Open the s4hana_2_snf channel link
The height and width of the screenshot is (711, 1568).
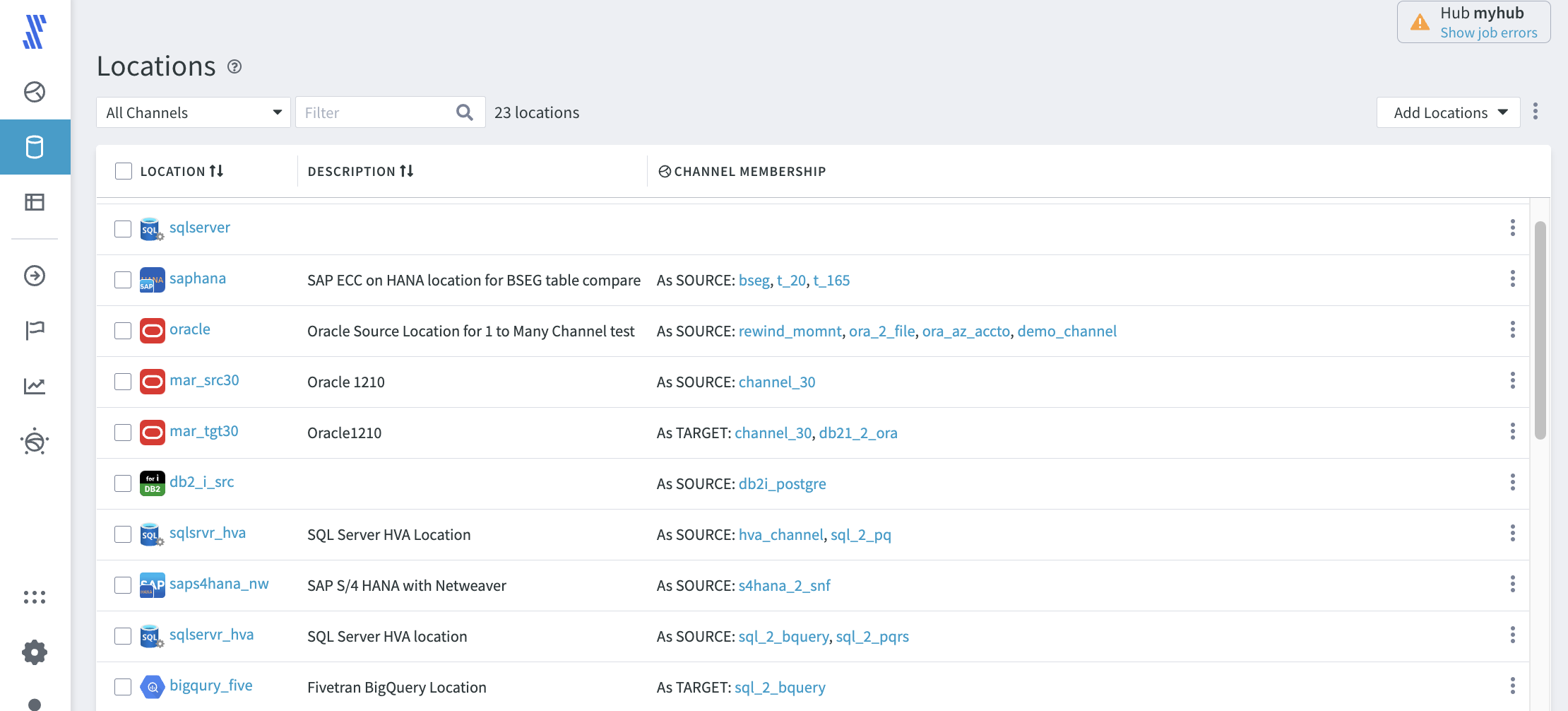tap(784, 586)
